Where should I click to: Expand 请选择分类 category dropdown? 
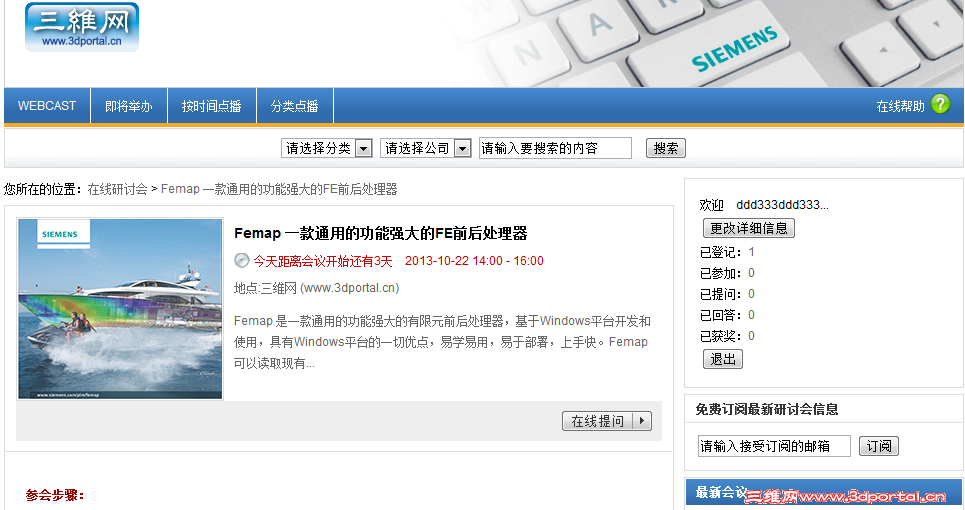click(327, 148)
